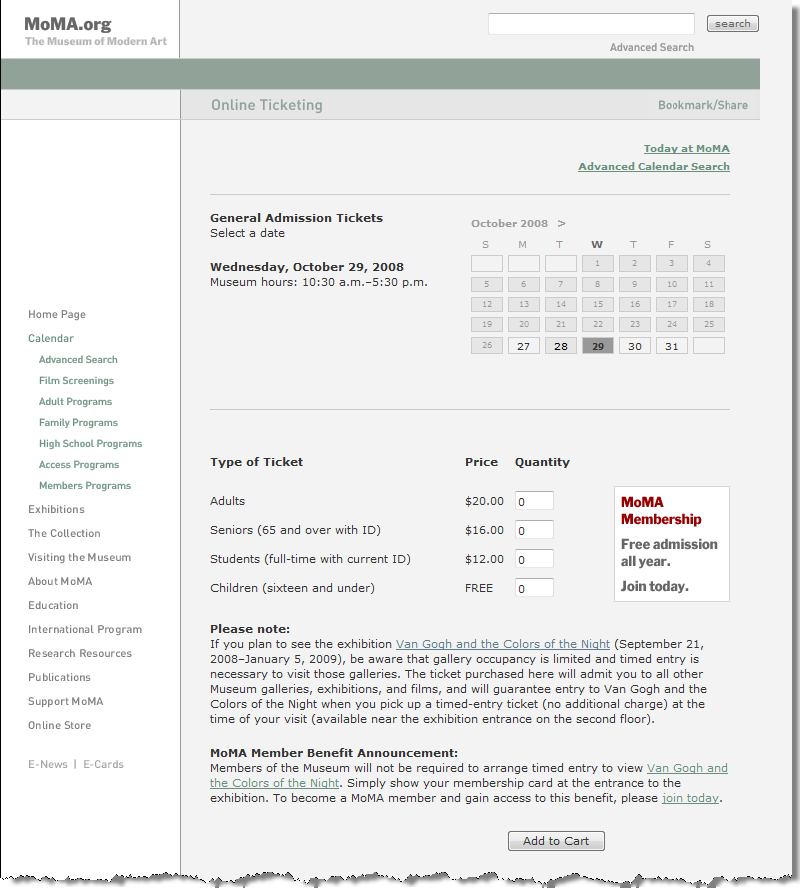Select October 28 in the calendar
Screen dimensions: 800x888
click(x=561, y=346)
